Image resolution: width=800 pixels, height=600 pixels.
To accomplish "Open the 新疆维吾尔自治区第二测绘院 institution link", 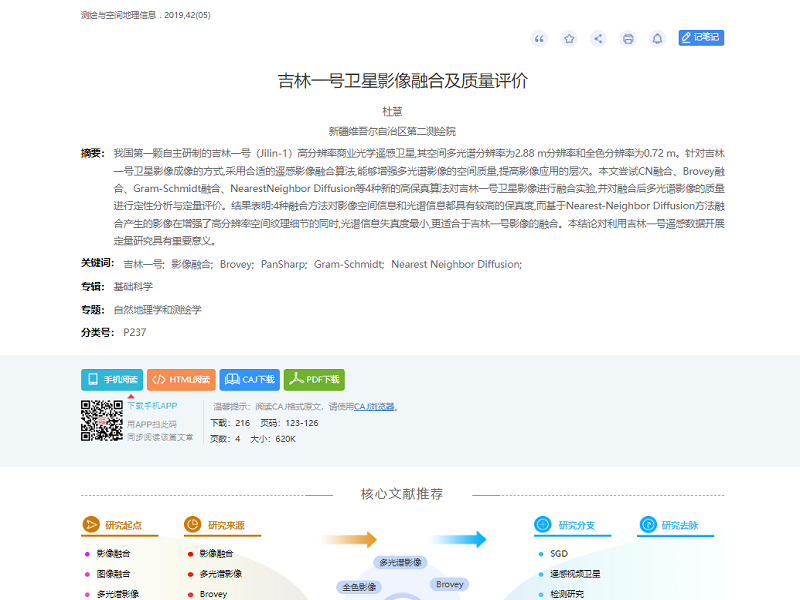I will coord(392,131).
